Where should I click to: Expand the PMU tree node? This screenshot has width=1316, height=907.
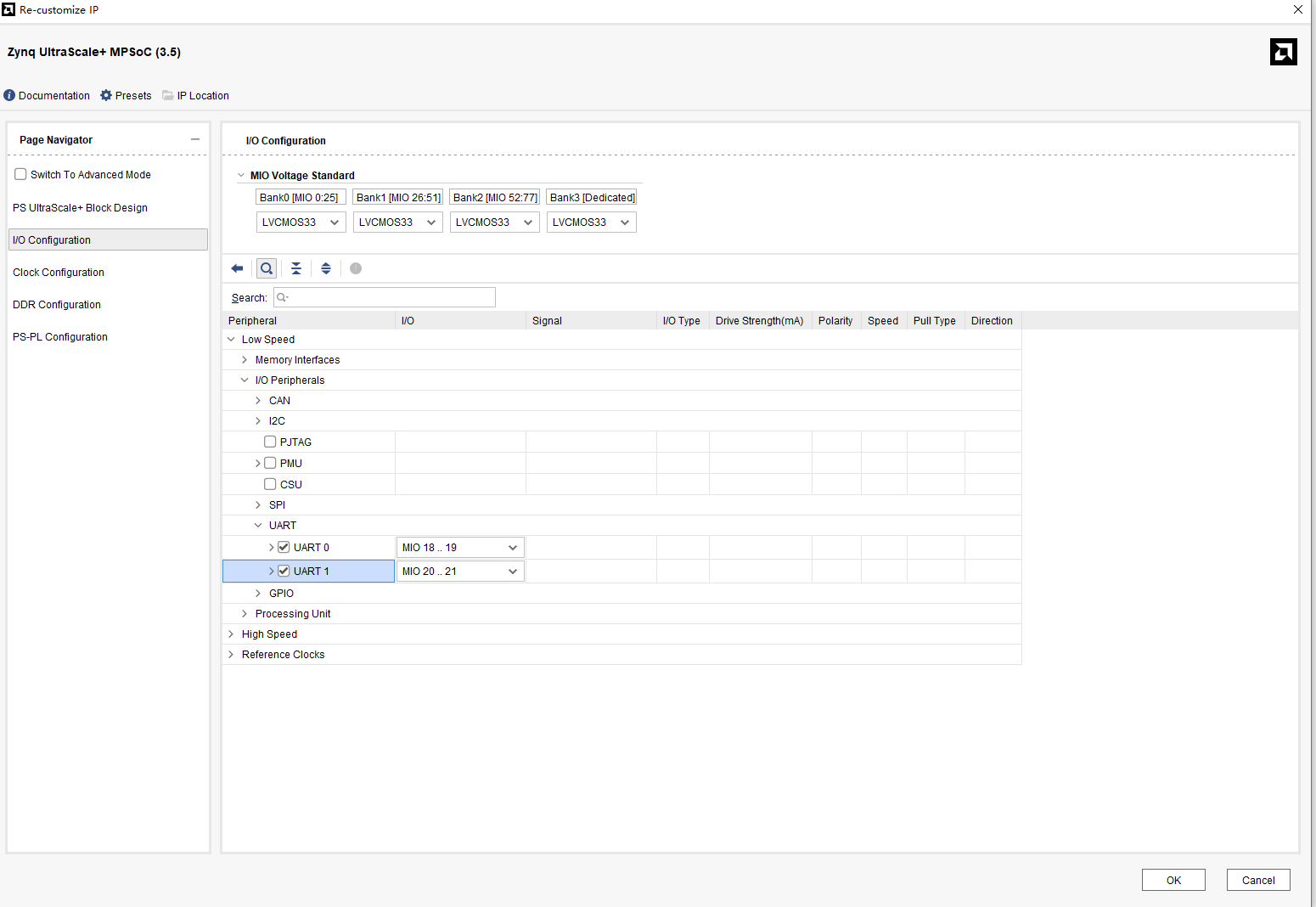[258, 463]
